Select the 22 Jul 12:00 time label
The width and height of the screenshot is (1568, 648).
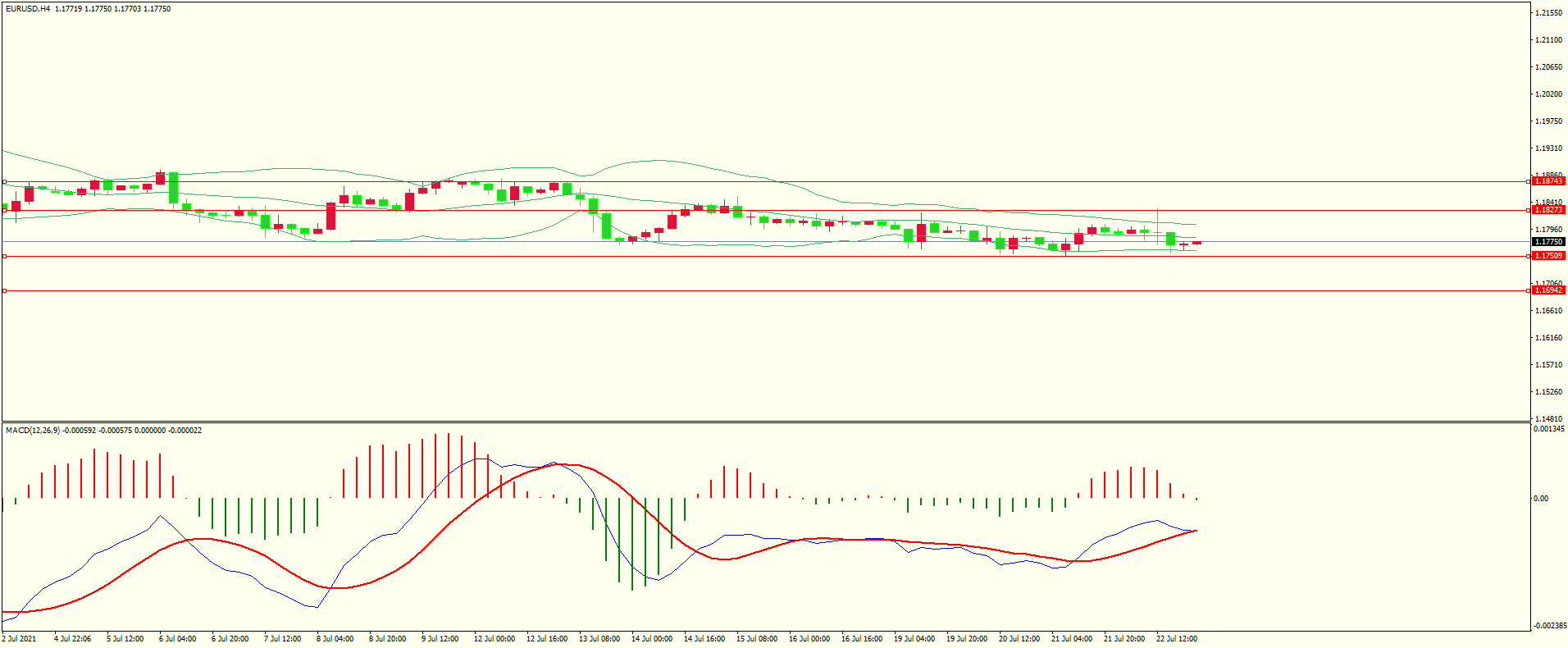point(1176,638)
